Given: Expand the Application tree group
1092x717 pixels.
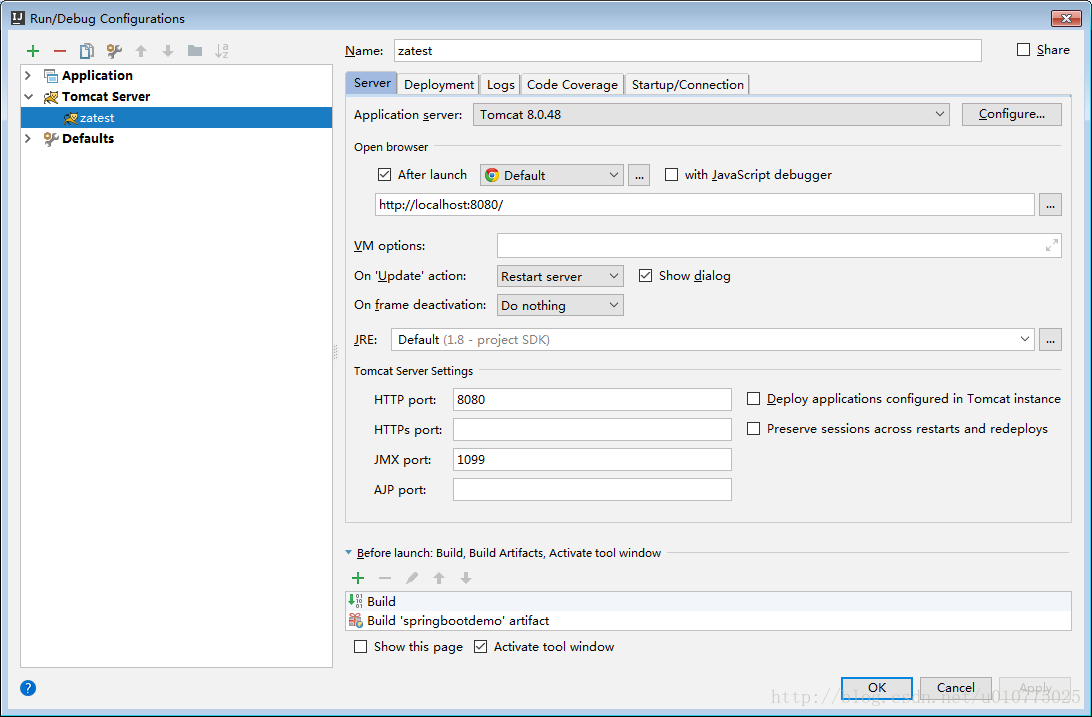Looking at the screenshot, I should coord(29,75).
